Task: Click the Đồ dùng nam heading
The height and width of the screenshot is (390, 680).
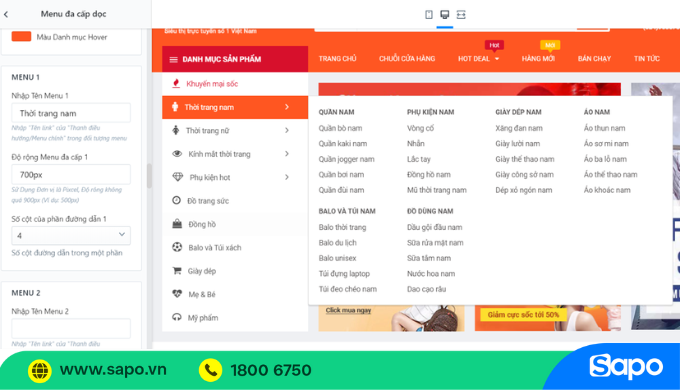Action: [430, 211]
